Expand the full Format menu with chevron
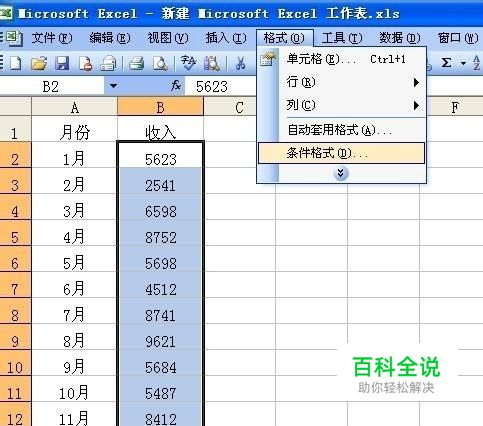 tap(341, 173)
